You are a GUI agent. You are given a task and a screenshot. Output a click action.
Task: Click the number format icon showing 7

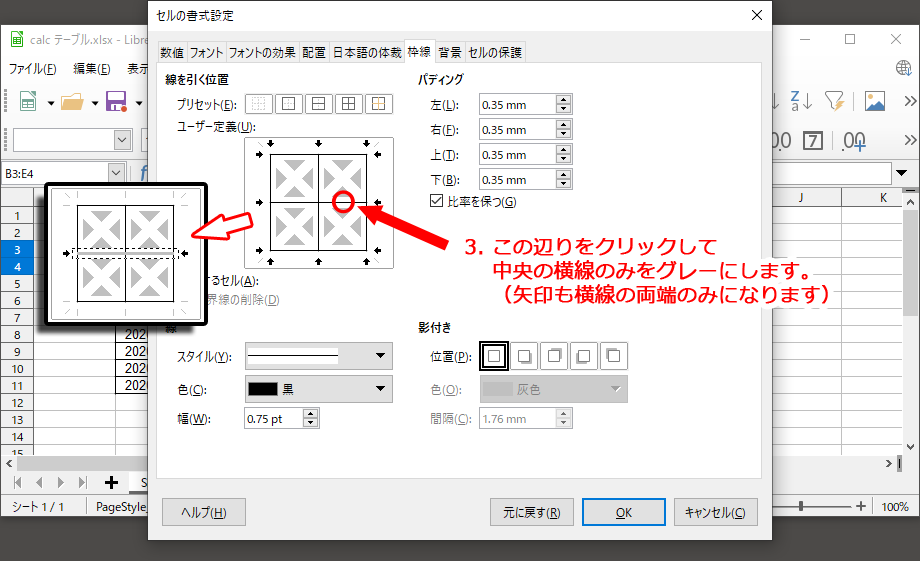(x=813, y=141)
